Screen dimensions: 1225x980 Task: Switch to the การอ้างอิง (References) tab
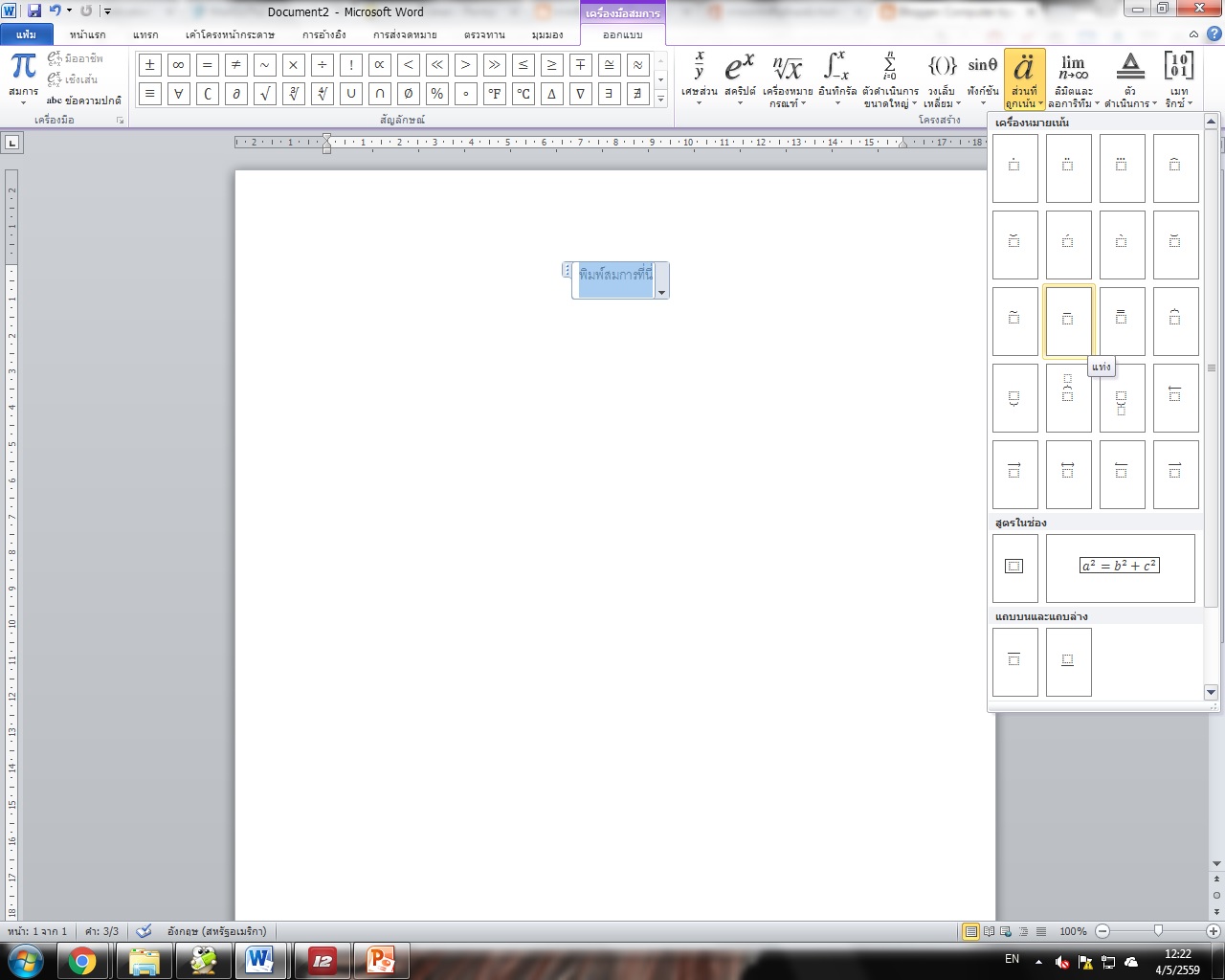(x=324, y=34)
